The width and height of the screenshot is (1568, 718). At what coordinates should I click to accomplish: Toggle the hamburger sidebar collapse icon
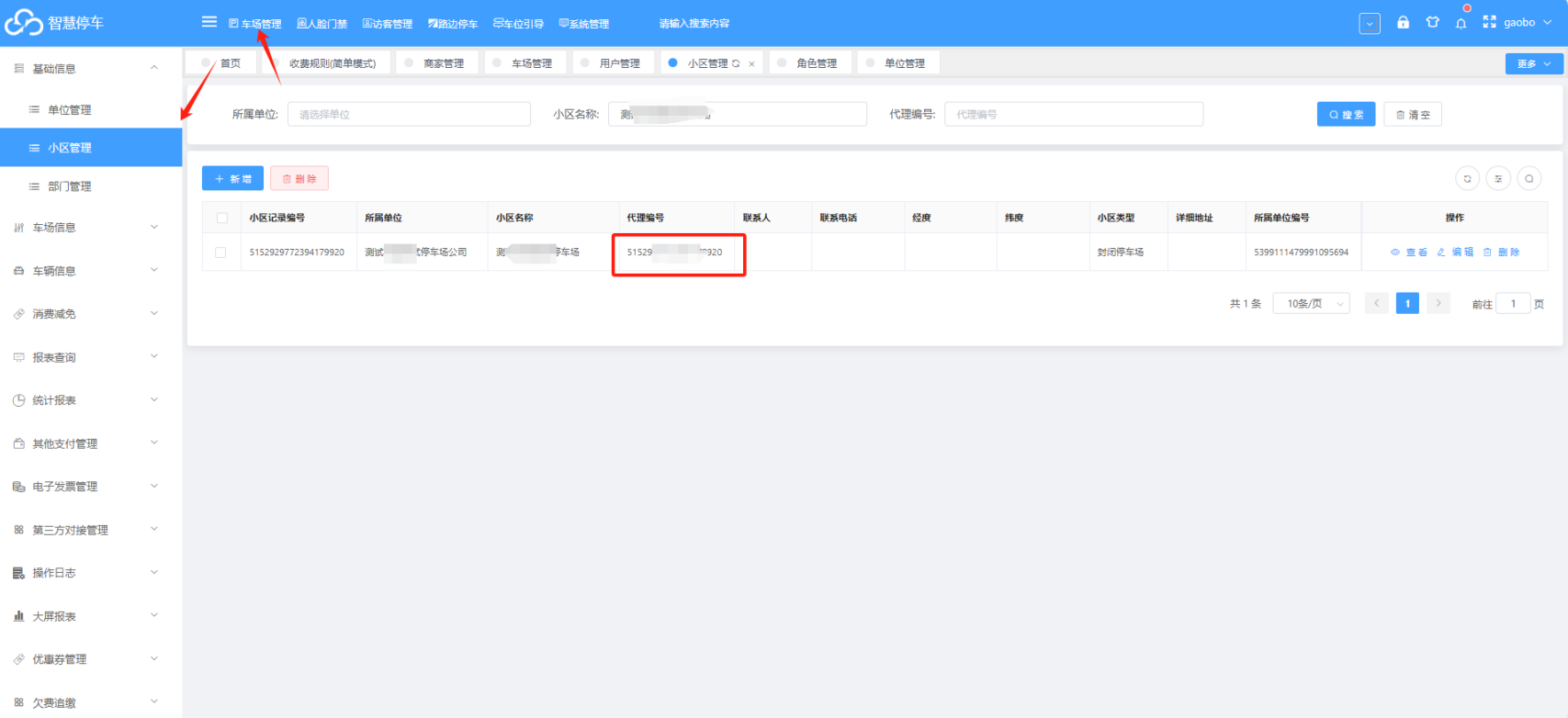point(209,22)
